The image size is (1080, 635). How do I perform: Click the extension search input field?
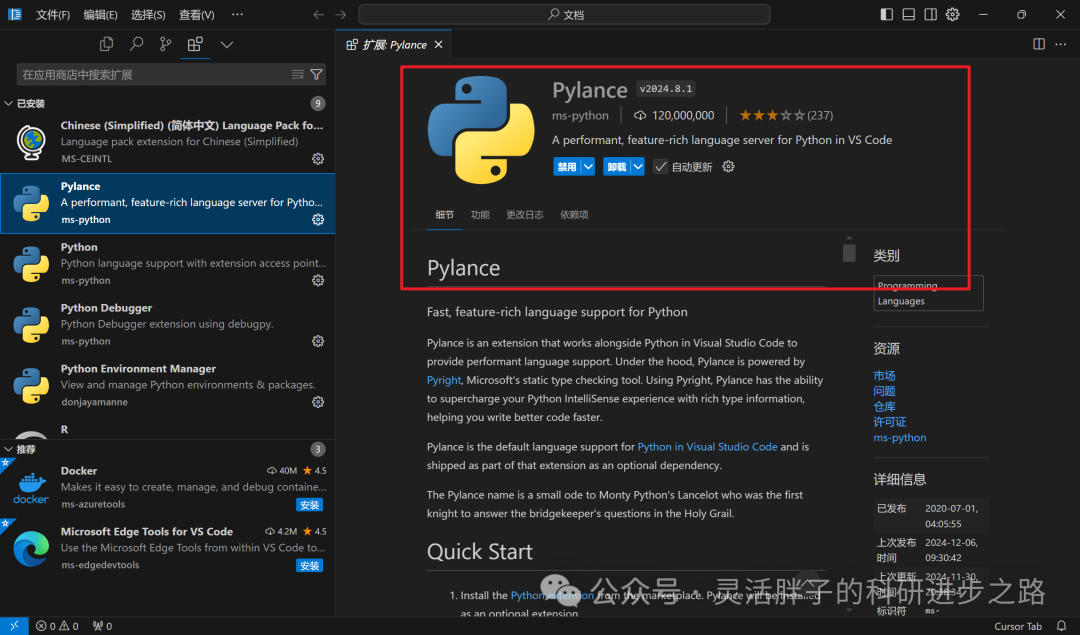(x=155, y=74)
